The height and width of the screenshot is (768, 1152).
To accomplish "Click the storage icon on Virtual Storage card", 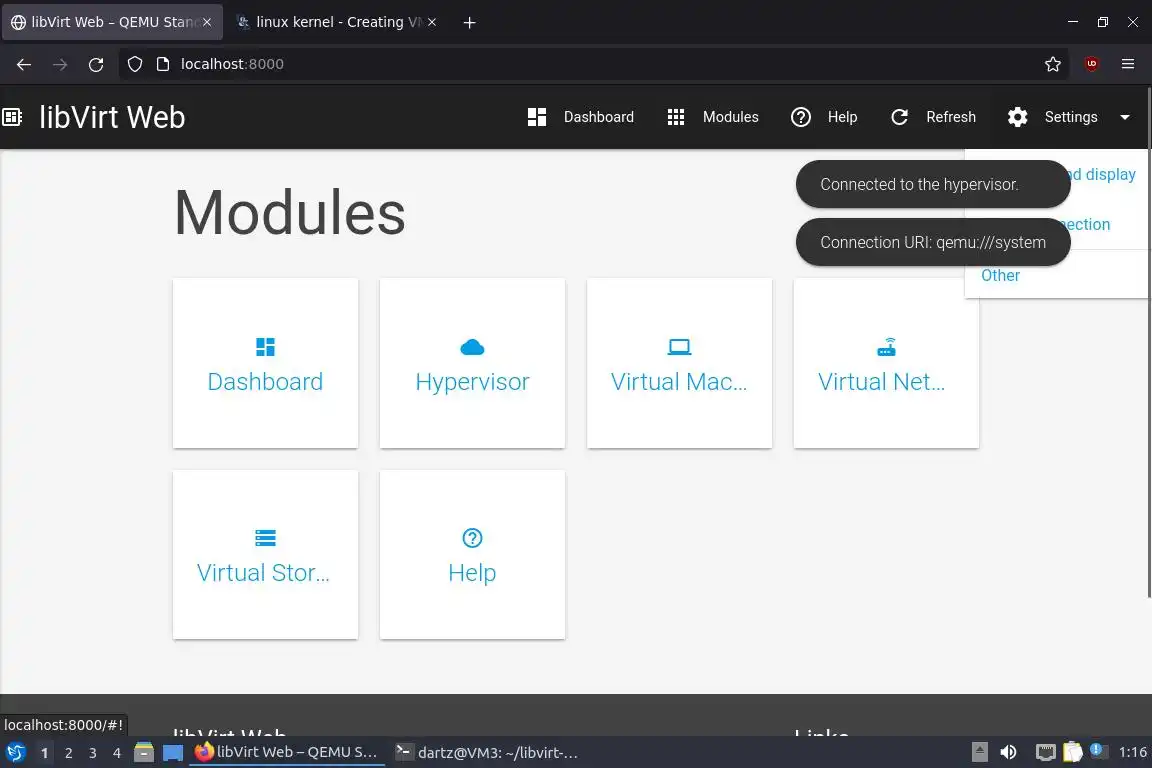I will click(265, 538).
